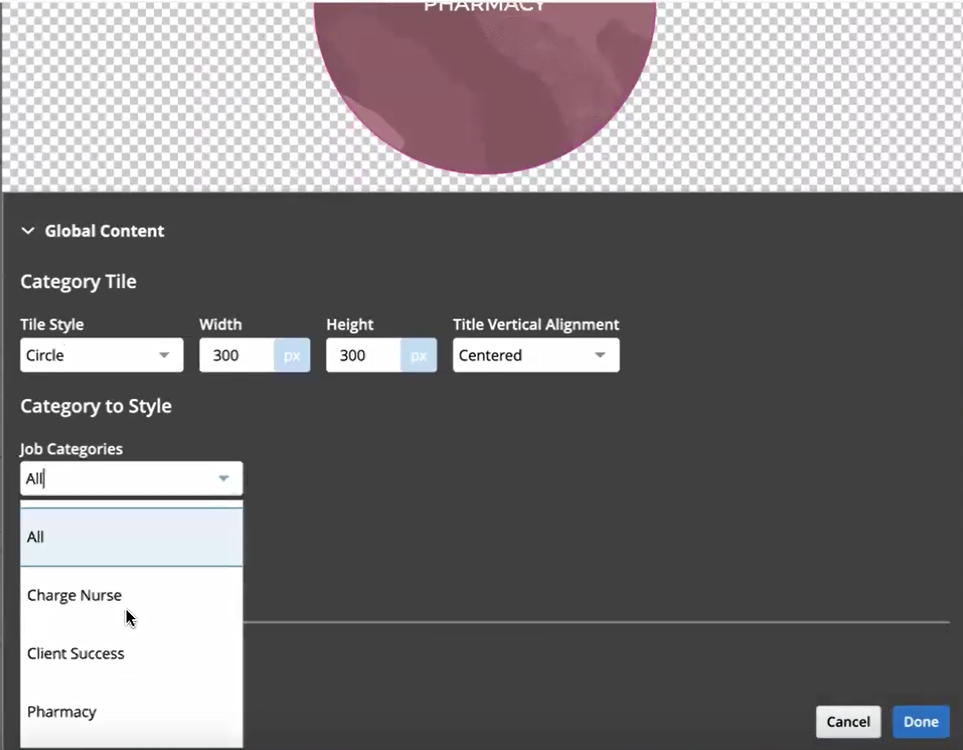Click the Tile Style dropdown arrow
963x750 pixels.
(164, 355)
